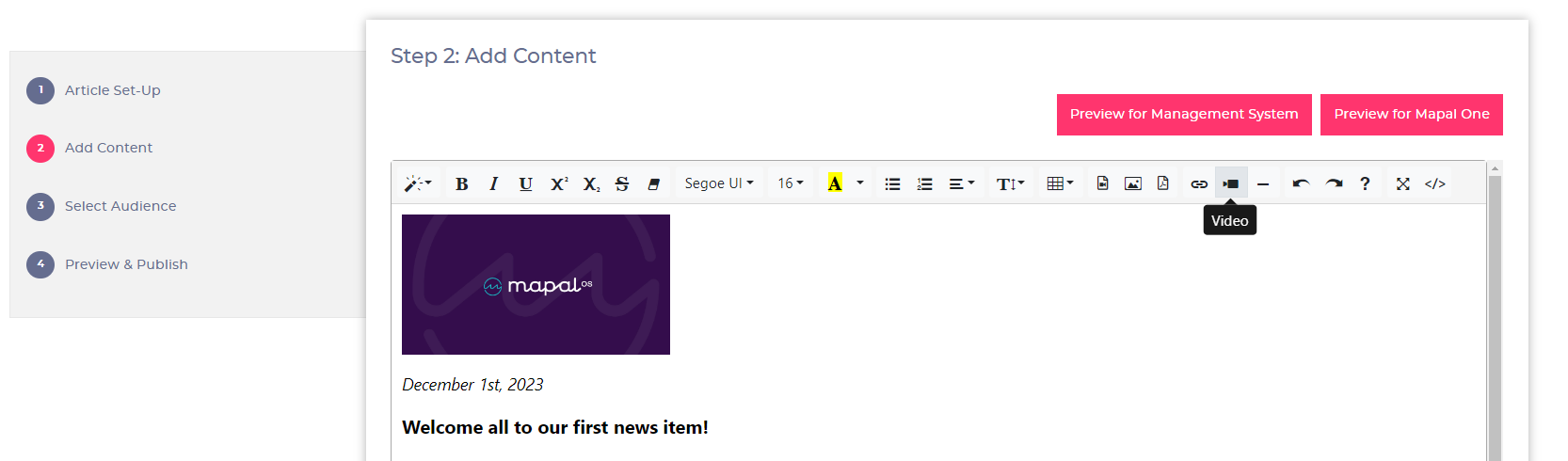Click the scrollbar up arrow
Image resolution: width=1568 pixels, height=461 pixels.
point(1495,167)
